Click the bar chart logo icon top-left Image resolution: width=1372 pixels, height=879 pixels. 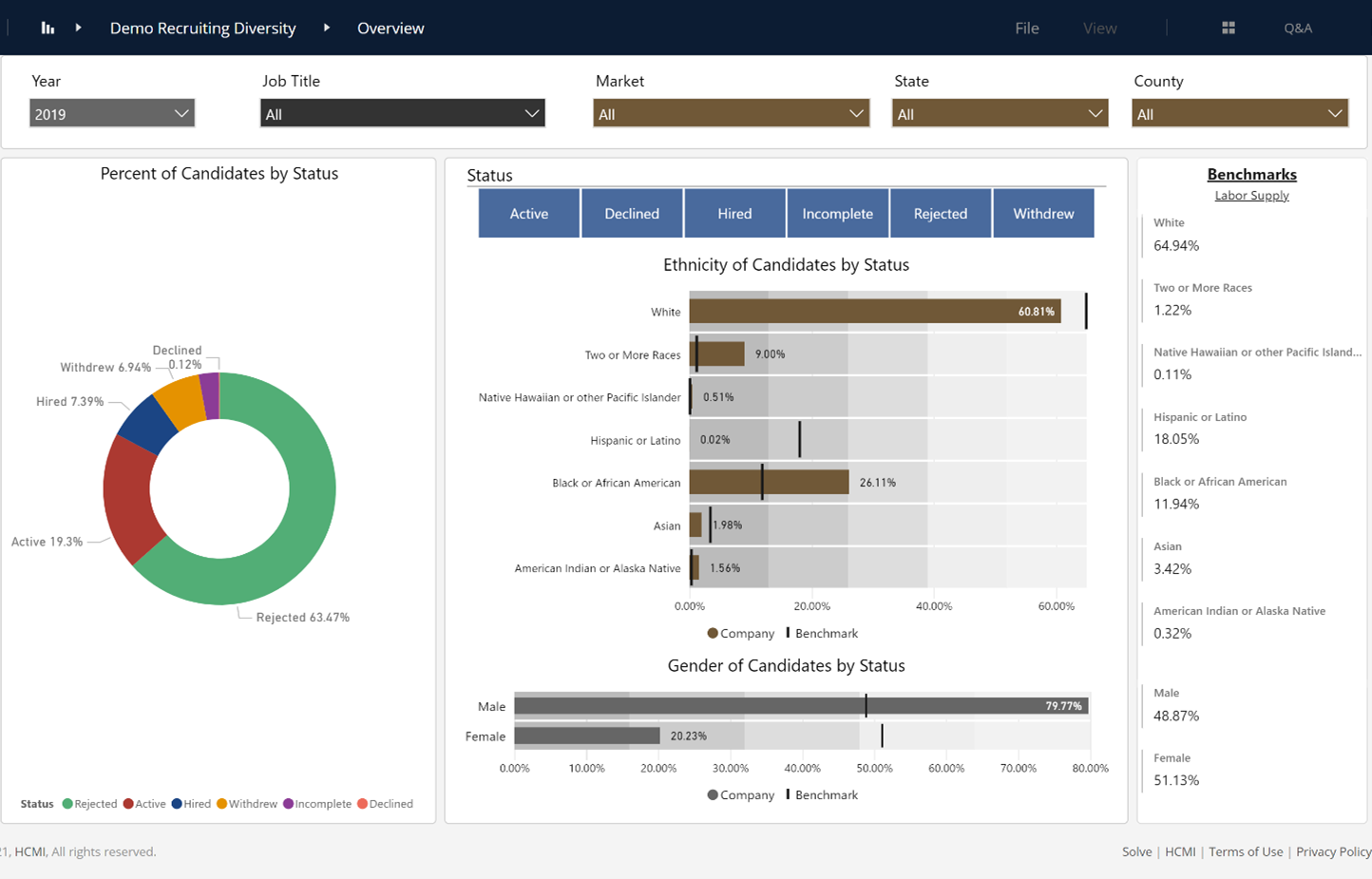coord(48,28)
